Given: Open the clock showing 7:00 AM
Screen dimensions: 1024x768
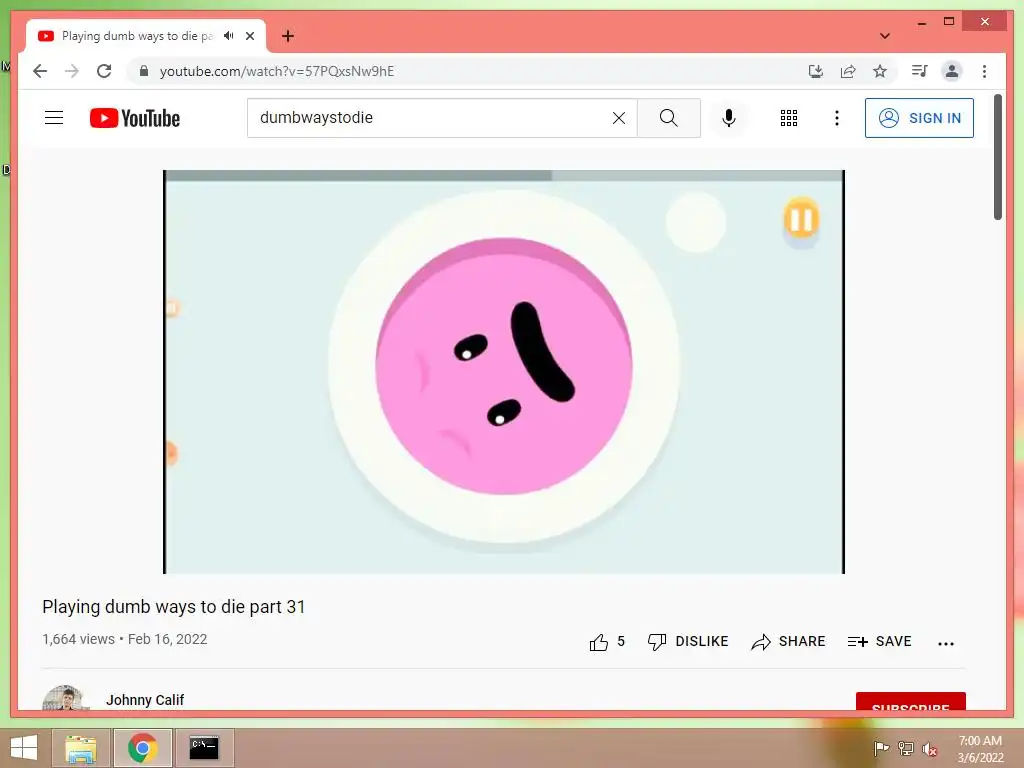Looking at the screenshot, I should click(980, 749).
